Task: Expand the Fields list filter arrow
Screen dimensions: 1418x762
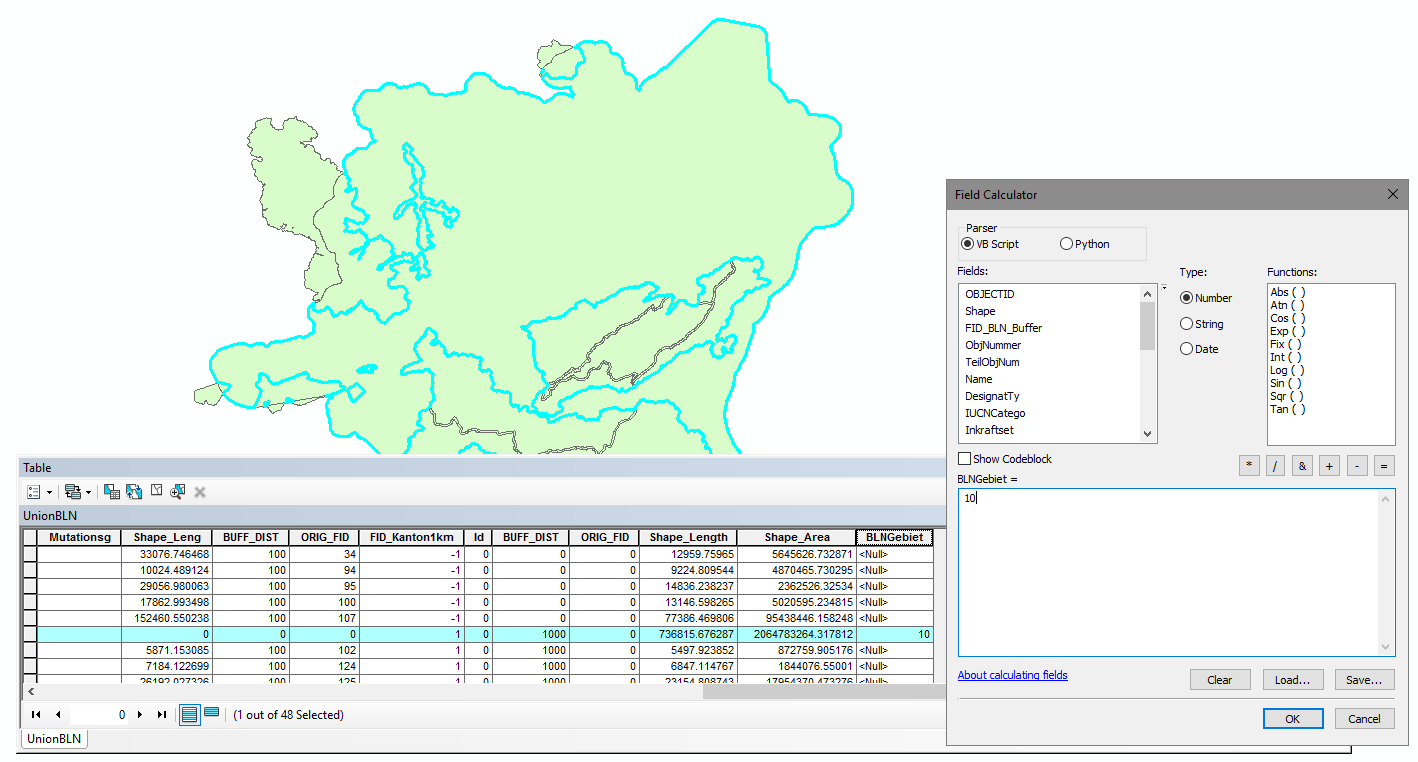Action: tap(1163, 289)
